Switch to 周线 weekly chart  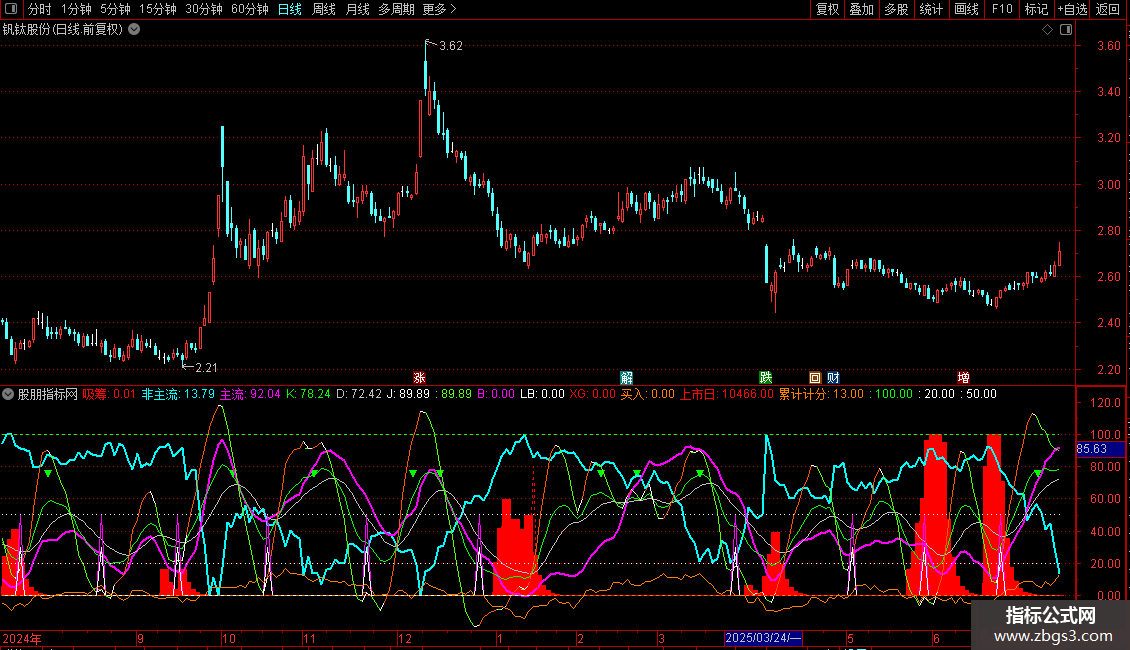(324, 9)
